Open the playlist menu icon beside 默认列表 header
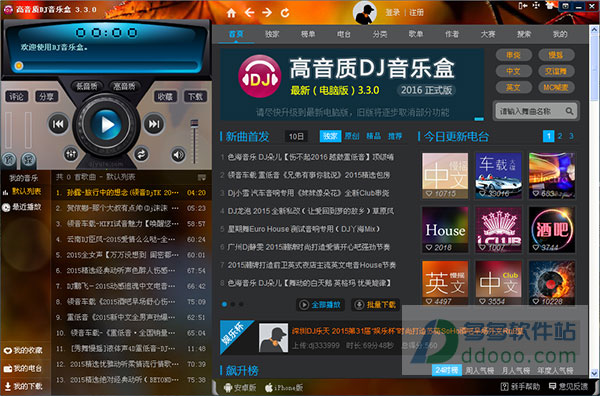Viewport: 600px width, 396px height. [202, 177]
